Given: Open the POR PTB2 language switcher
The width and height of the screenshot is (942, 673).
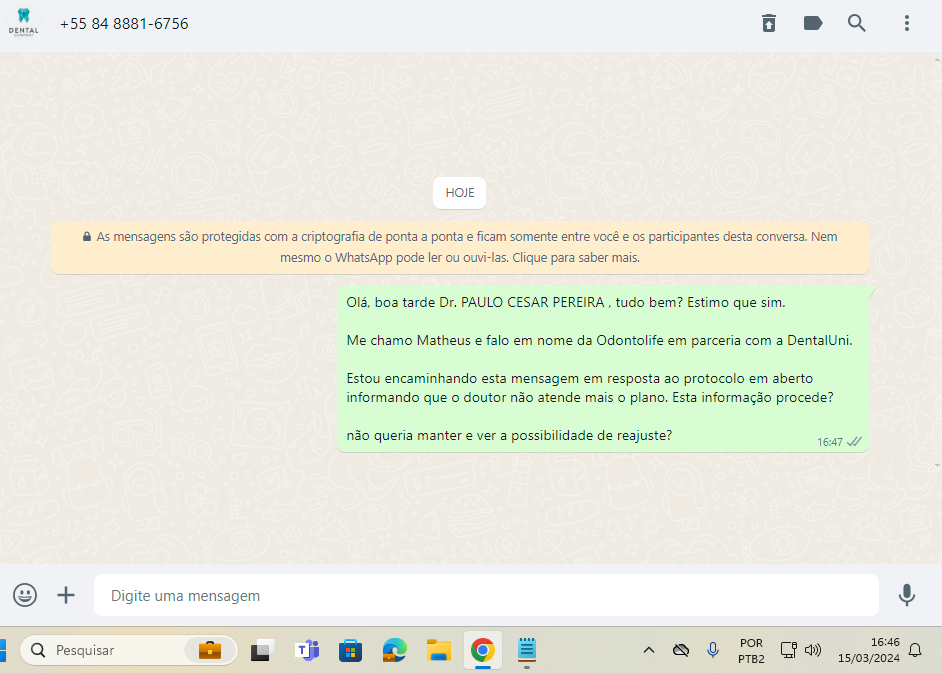Looking at the screenshot, I should 751,650.
